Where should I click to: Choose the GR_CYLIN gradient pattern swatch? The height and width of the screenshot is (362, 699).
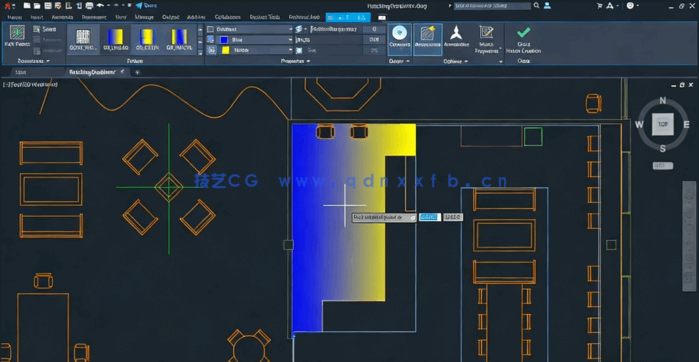147,39
